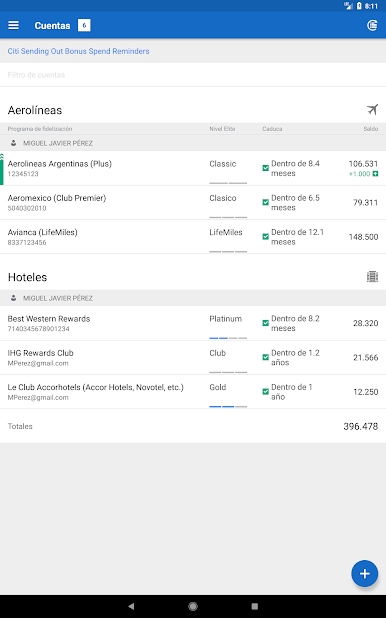
Task: Expand Le Club Accorhotels account row
Action: click(193, 392)
